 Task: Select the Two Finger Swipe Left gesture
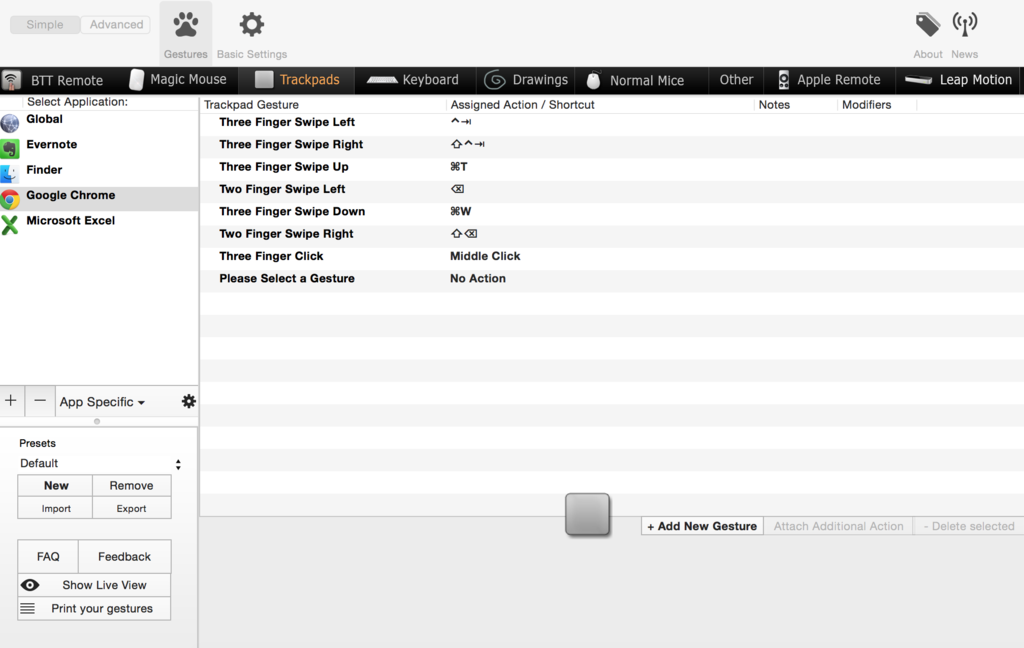click(282, 189)
